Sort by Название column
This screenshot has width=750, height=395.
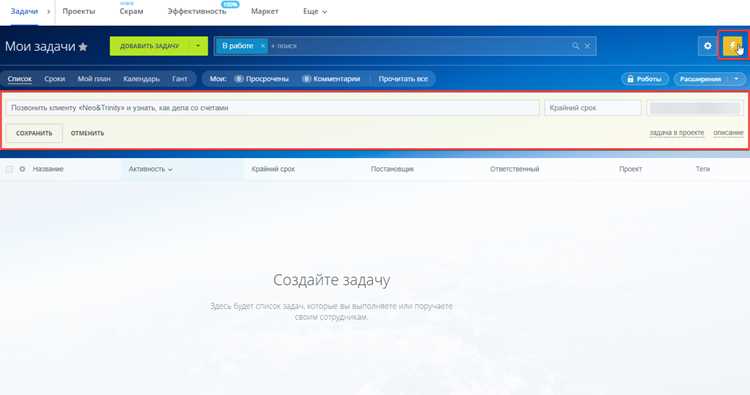tap(48, 169)
